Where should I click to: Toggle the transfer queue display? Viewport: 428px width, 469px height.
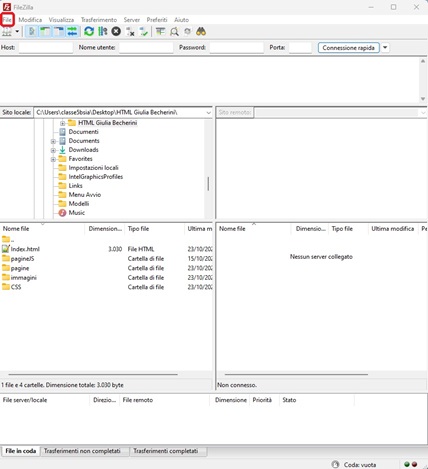72,32
